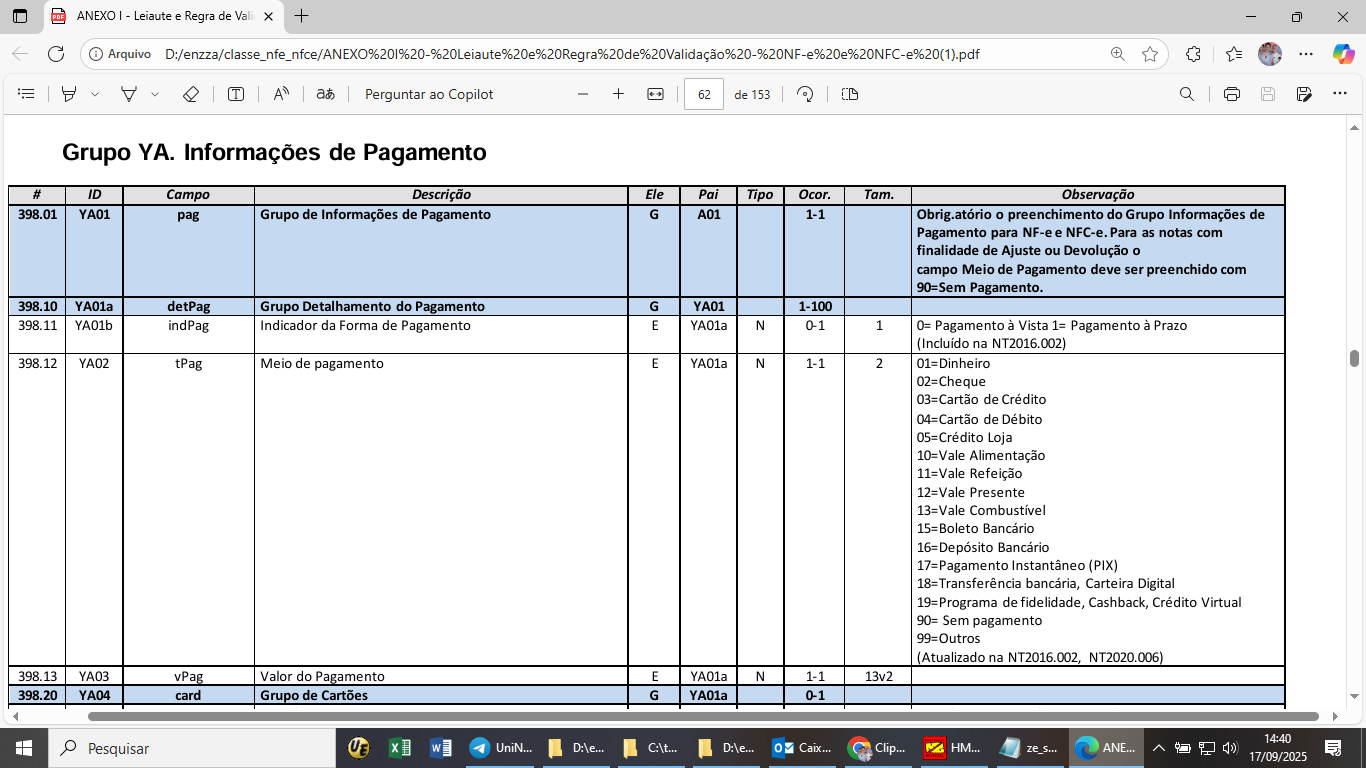
Task: Open the PDF table of contents panel
Action: pos(27,94)
